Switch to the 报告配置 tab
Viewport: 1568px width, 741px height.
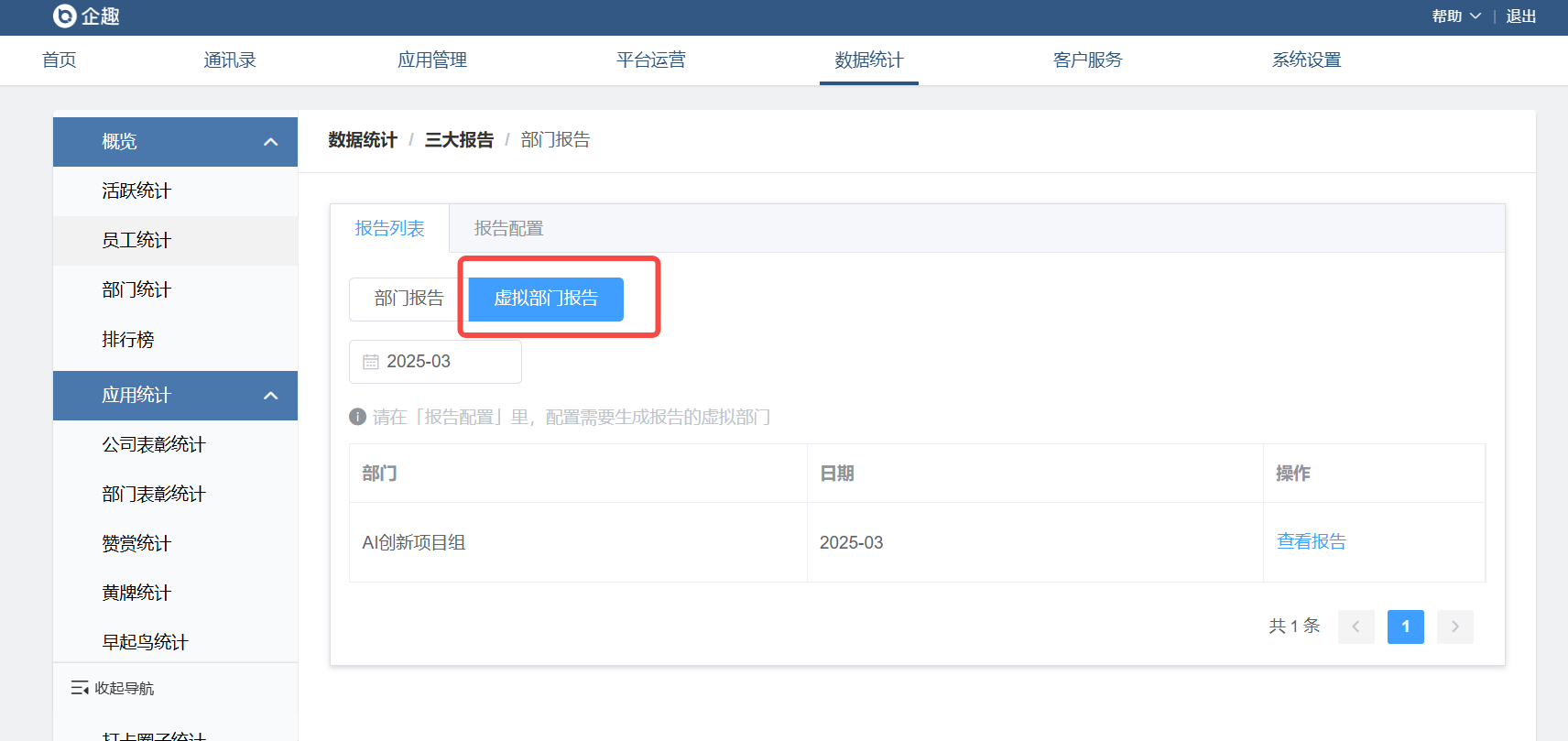pyautogui.click(x=508, y=229)
